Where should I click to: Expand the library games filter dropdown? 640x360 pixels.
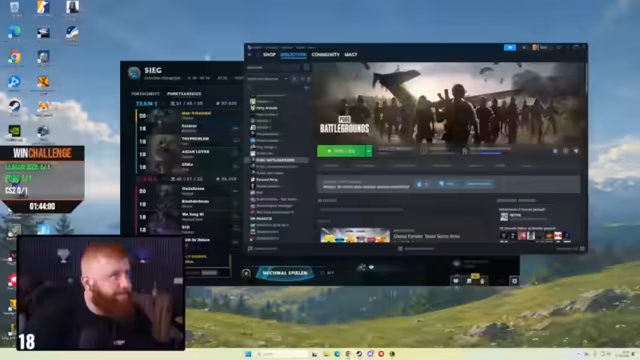click(267, 79)
